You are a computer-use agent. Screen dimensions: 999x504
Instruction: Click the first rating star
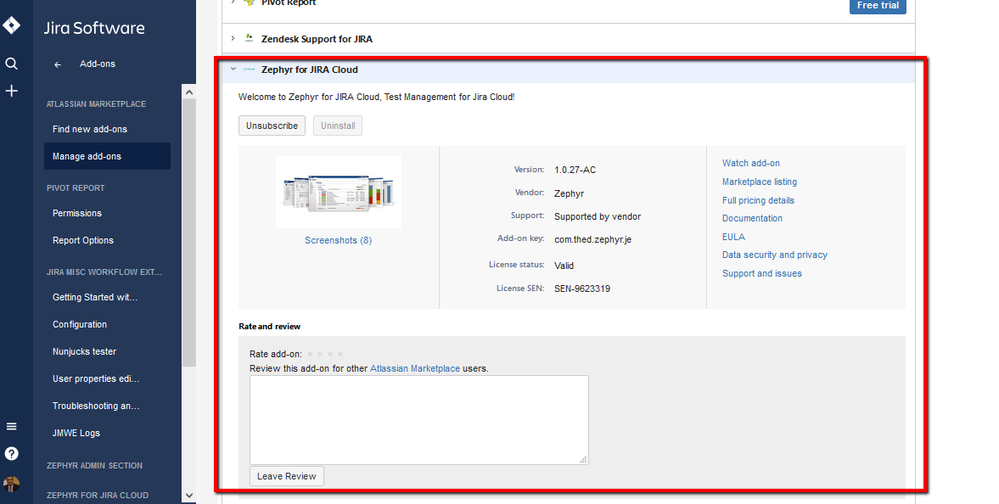point(310,354)
